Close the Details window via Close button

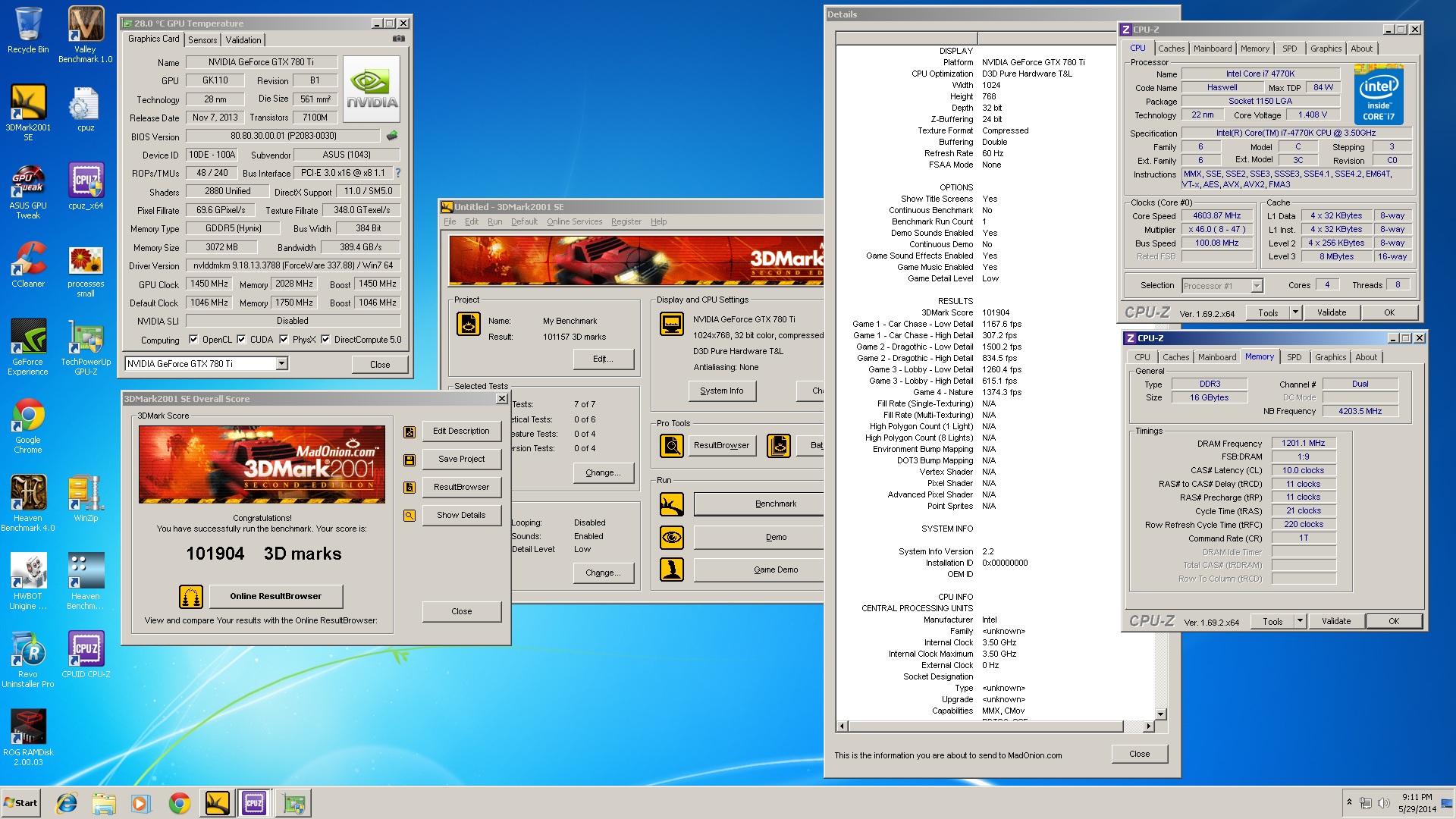[x=1139, y=755]
